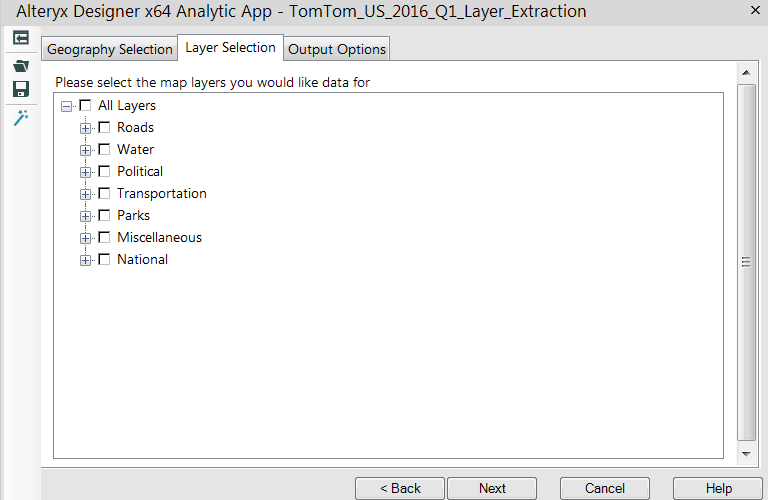Select the Roads label in tree
The width and height of the screenshot is (768, 500).
pyautogui.click(x=135, y=127)
